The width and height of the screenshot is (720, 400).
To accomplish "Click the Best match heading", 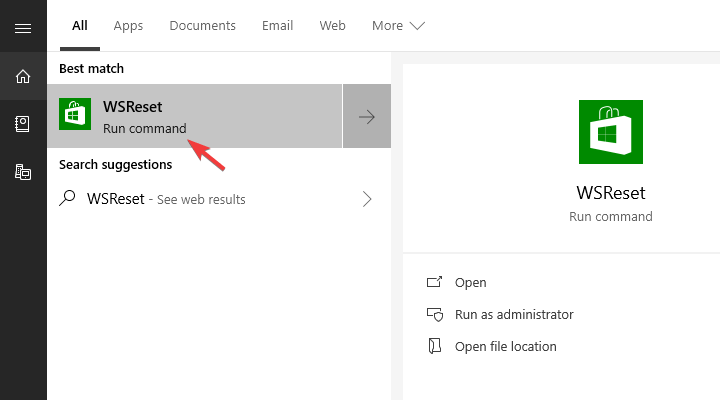I will (91, 68).
